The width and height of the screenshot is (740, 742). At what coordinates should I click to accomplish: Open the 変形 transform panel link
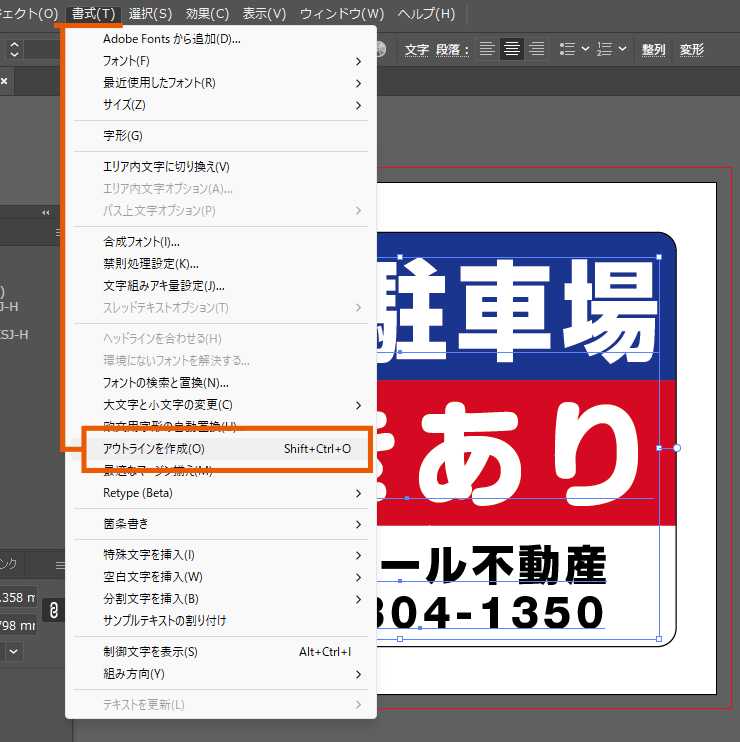[x=692, y=50]
